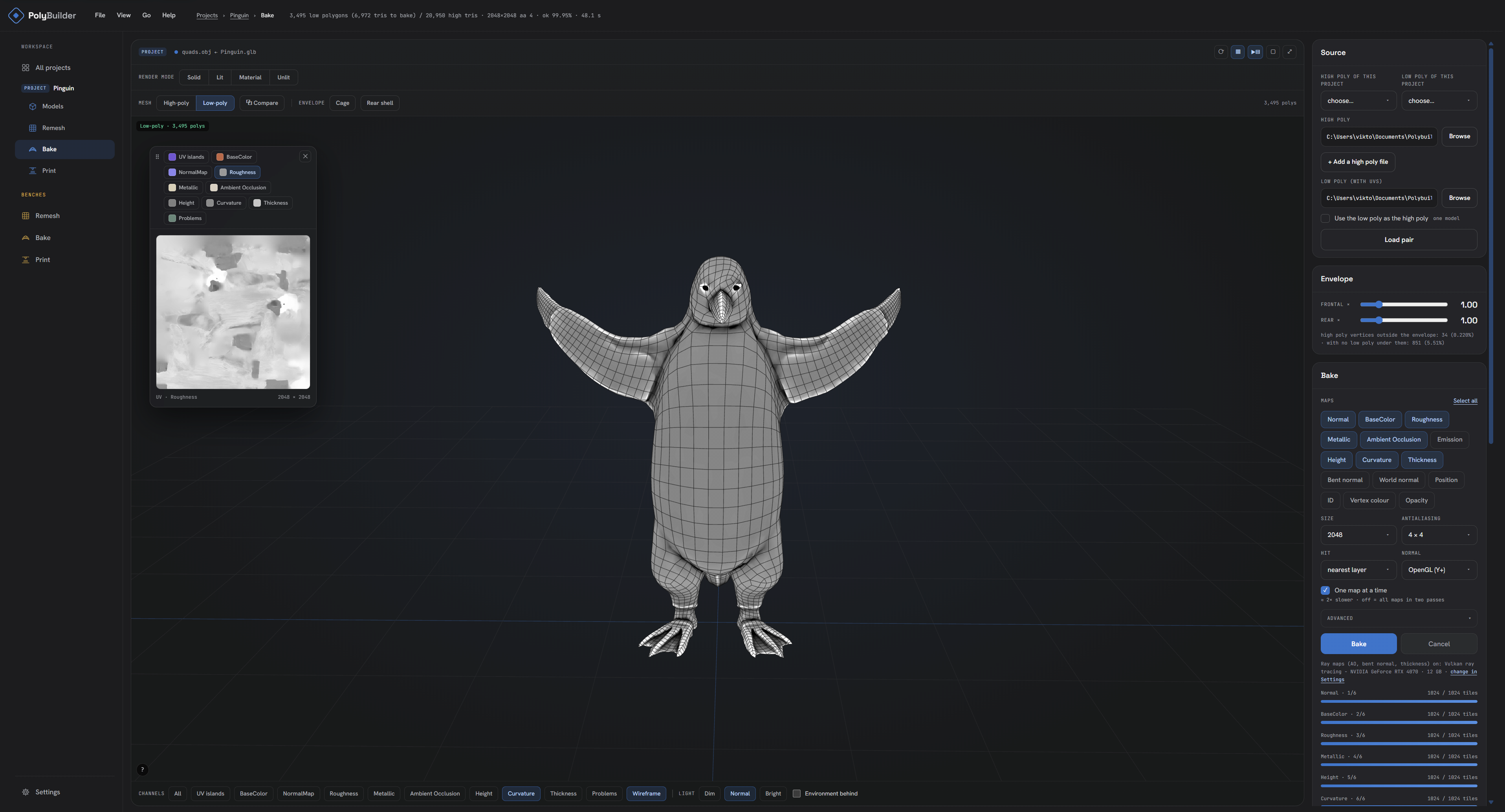This screenshot has width=1505, height=812.
Task: Close the floating texture preview panel
Action: click(x=305, y=156)
